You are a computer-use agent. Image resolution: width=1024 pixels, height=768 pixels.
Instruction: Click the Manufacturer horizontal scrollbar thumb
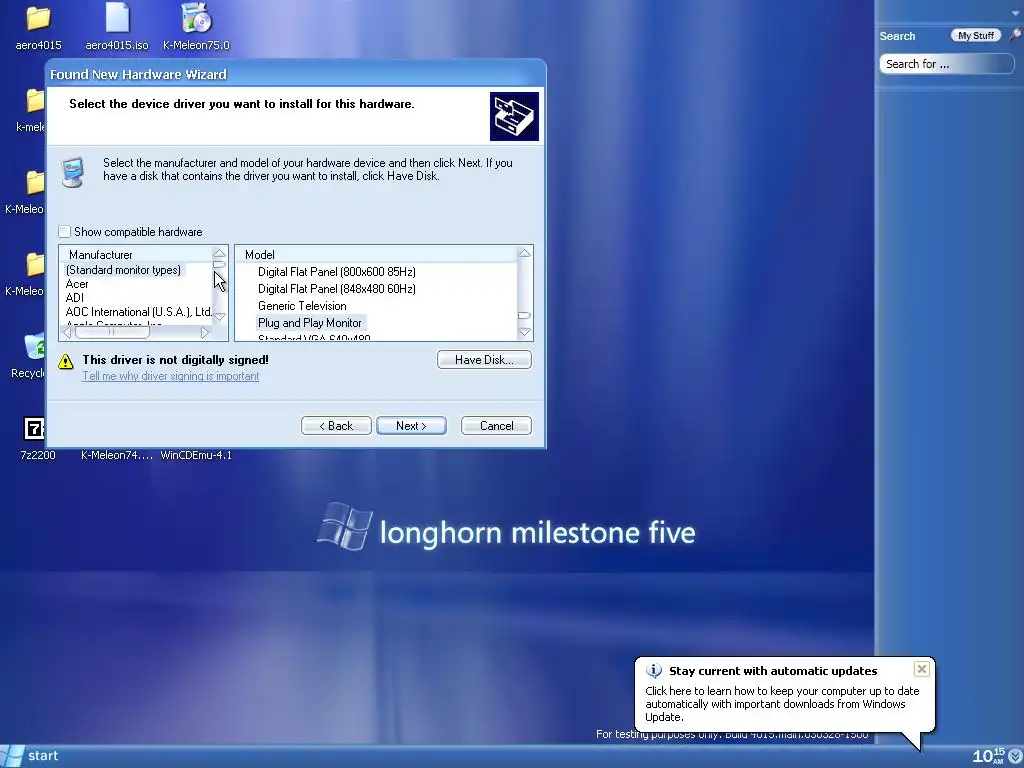(112, 332)
